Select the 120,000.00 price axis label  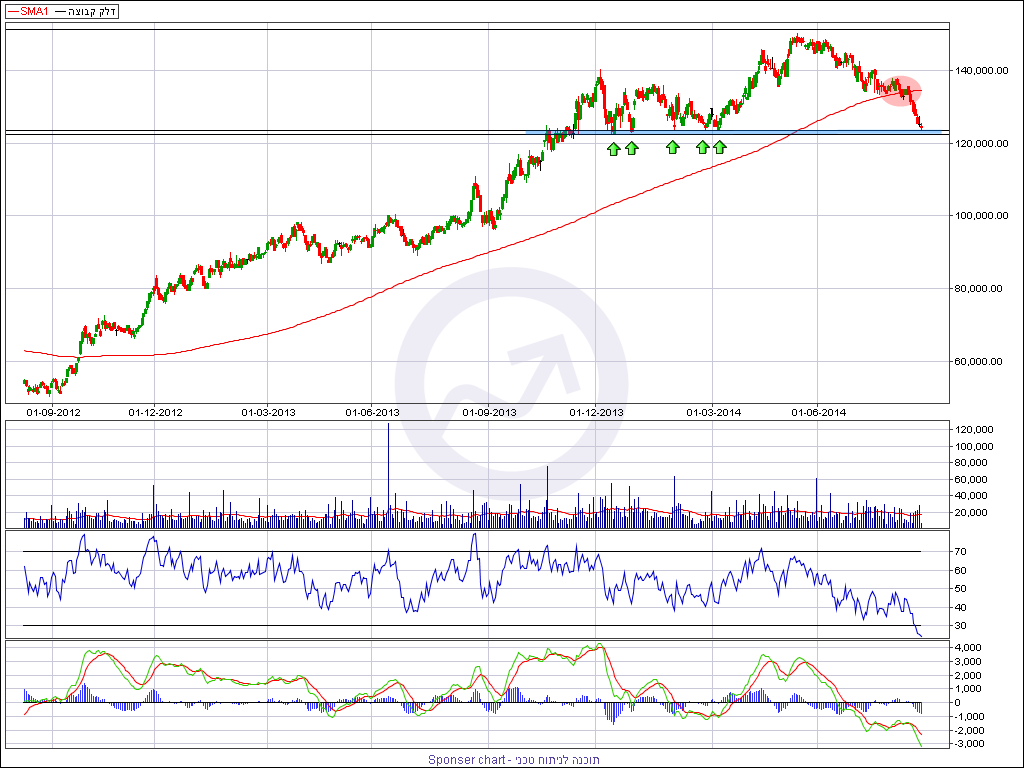[x=982, y=143]
